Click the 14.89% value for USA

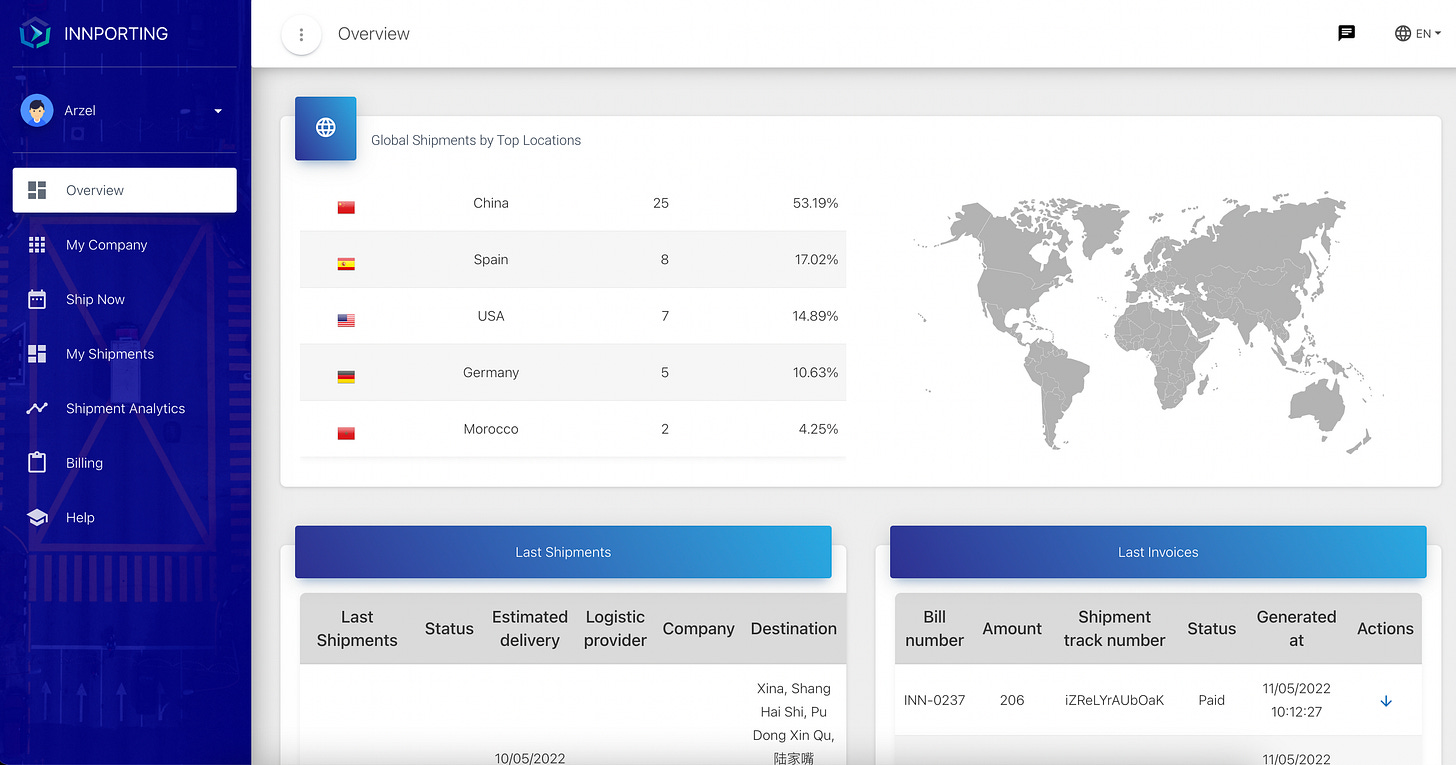pyautogui.click(x=815, y=316)
